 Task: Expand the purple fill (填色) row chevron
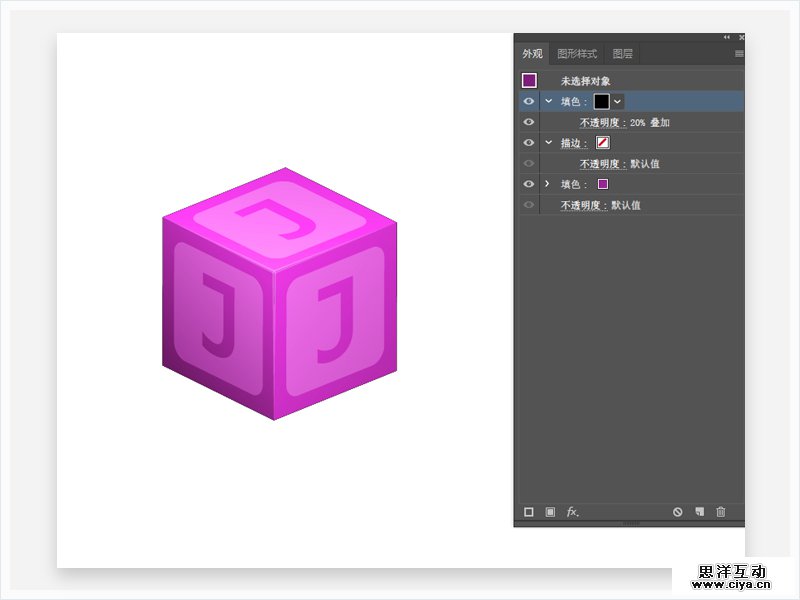coord(548,184)
